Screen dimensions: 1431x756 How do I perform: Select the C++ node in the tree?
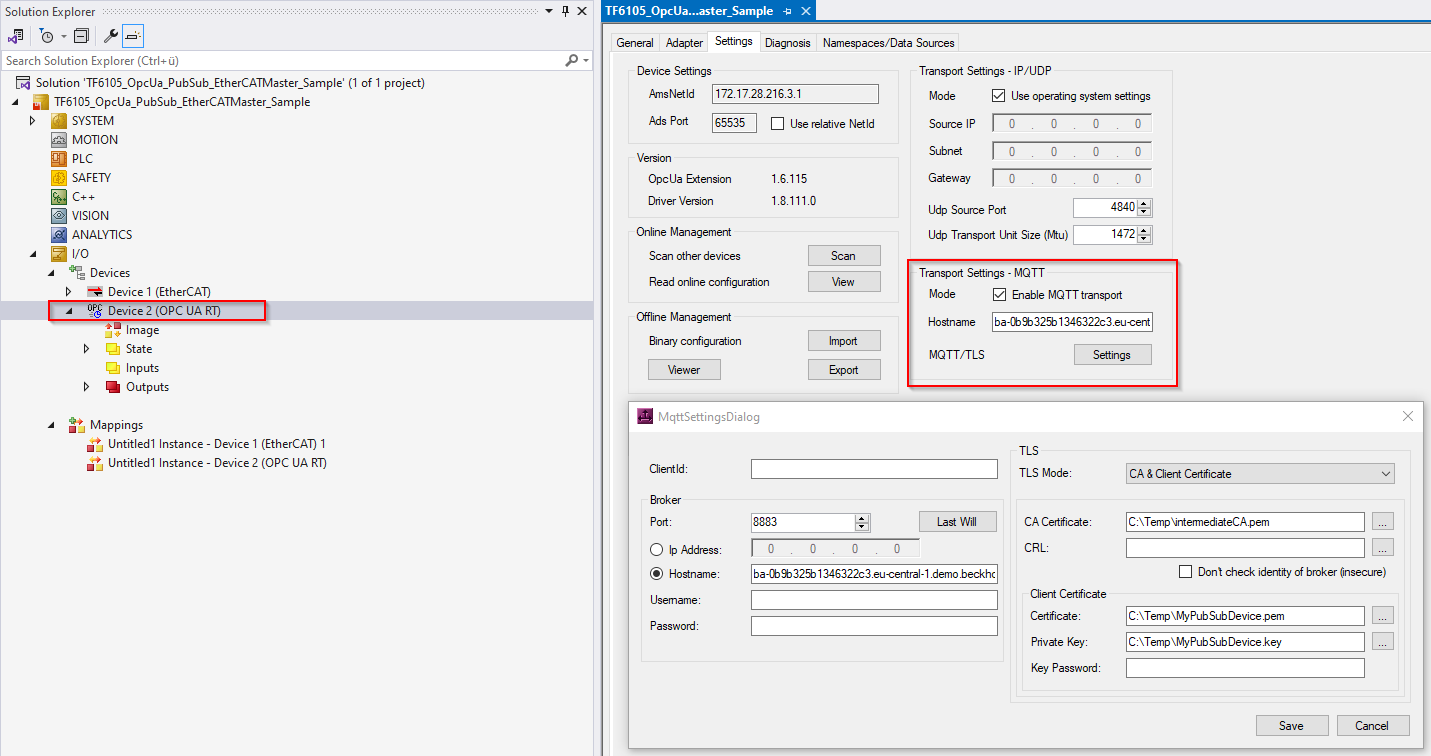pos(83,197)
